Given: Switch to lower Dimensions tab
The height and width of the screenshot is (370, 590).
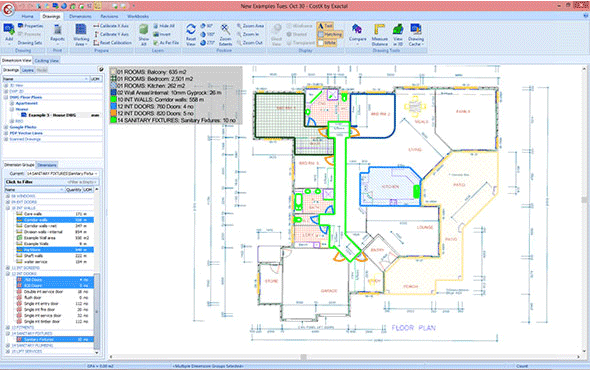Looking at the screenshot, I should tap(47, 165).
